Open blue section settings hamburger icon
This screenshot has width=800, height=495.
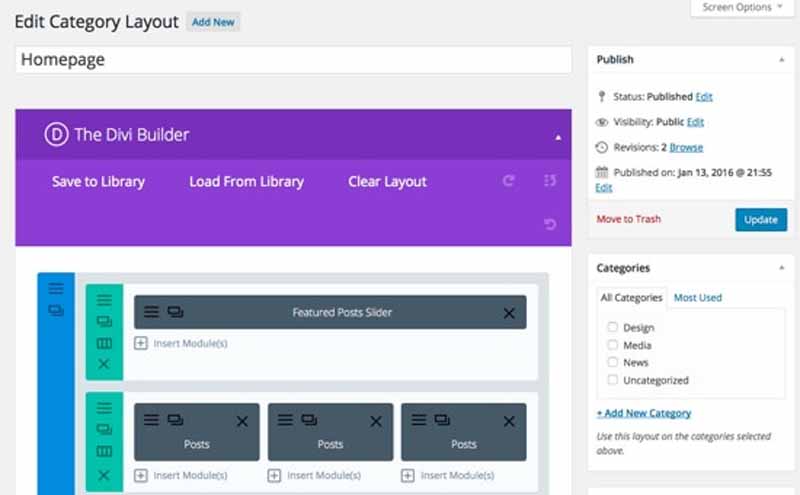pyautogui.click(x=56, y=288)
